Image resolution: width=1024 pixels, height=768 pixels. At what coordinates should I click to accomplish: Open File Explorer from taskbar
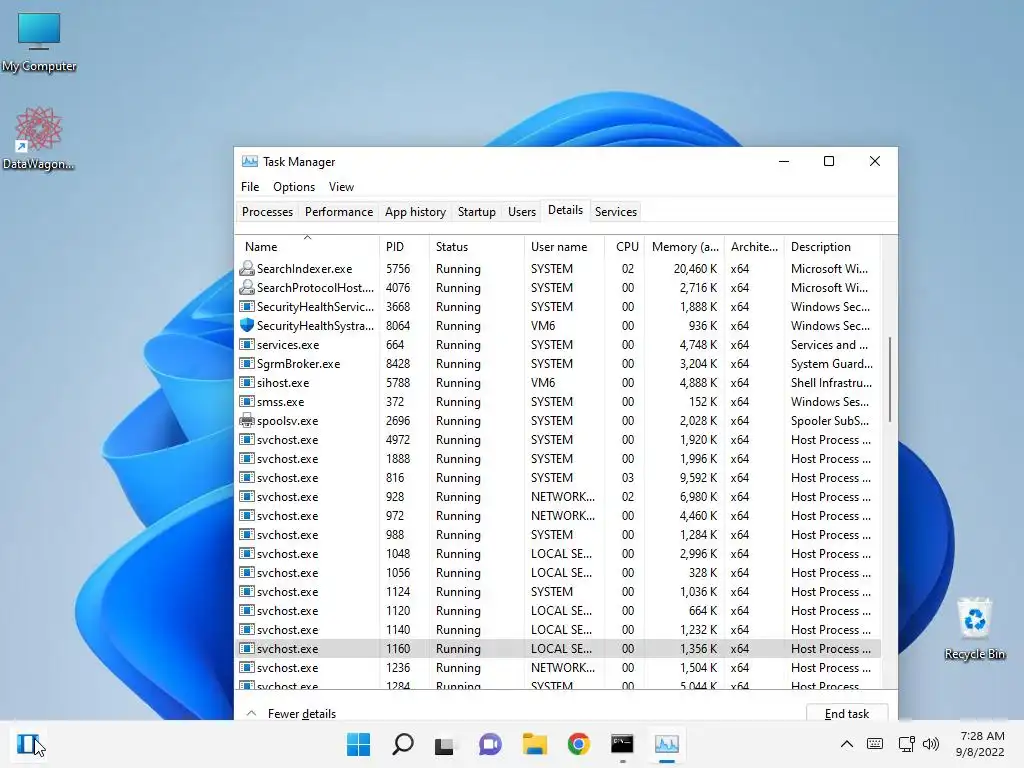click(x=534, y=744)
